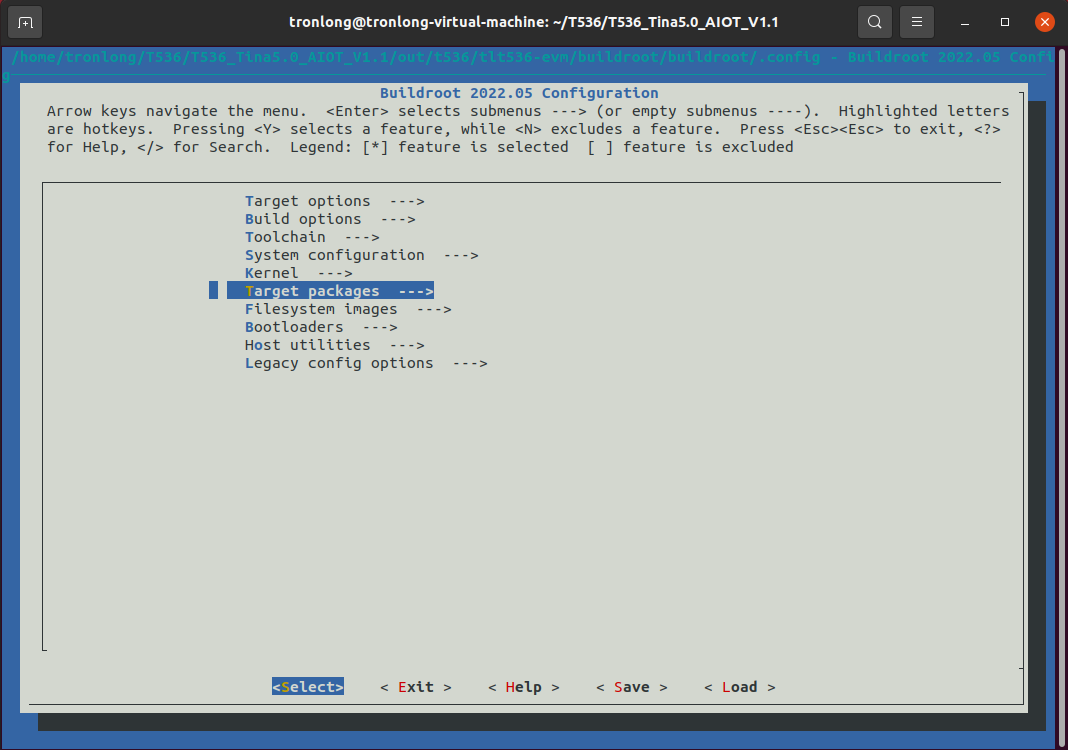
Task: Click the terminal search icon
Action: coord(875,22)
